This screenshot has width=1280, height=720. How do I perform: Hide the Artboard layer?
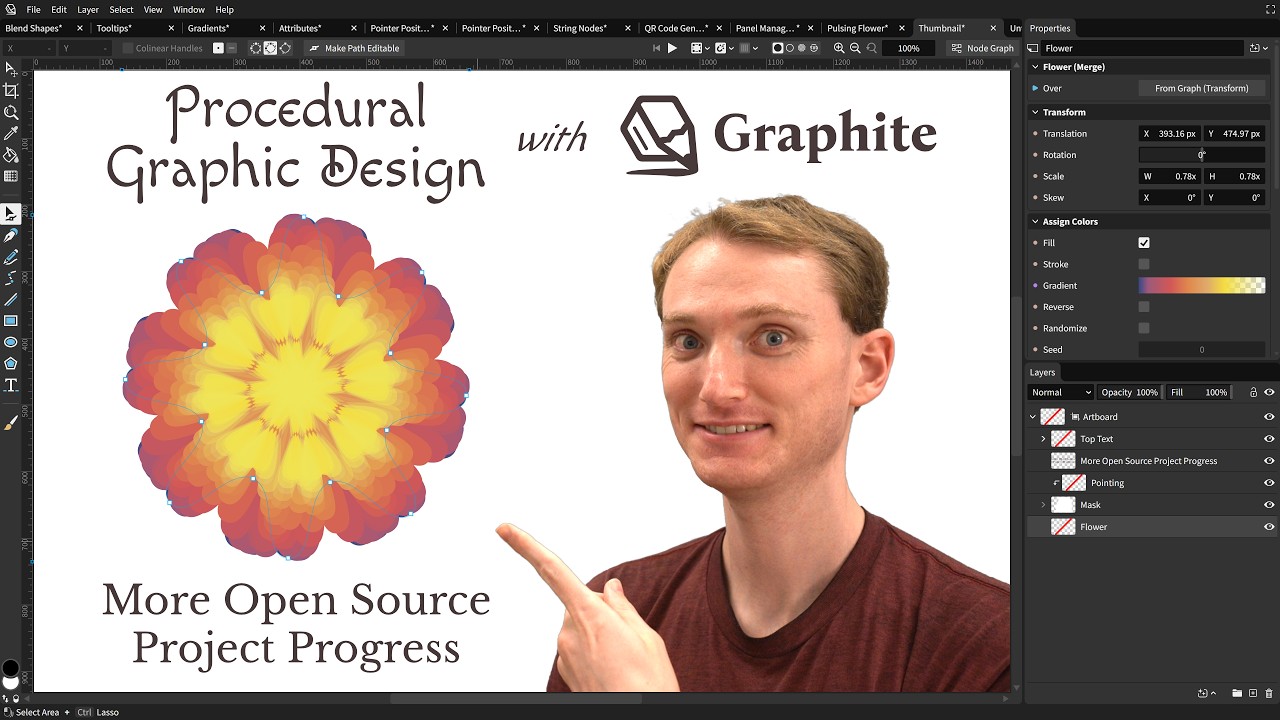(1269, 417)
